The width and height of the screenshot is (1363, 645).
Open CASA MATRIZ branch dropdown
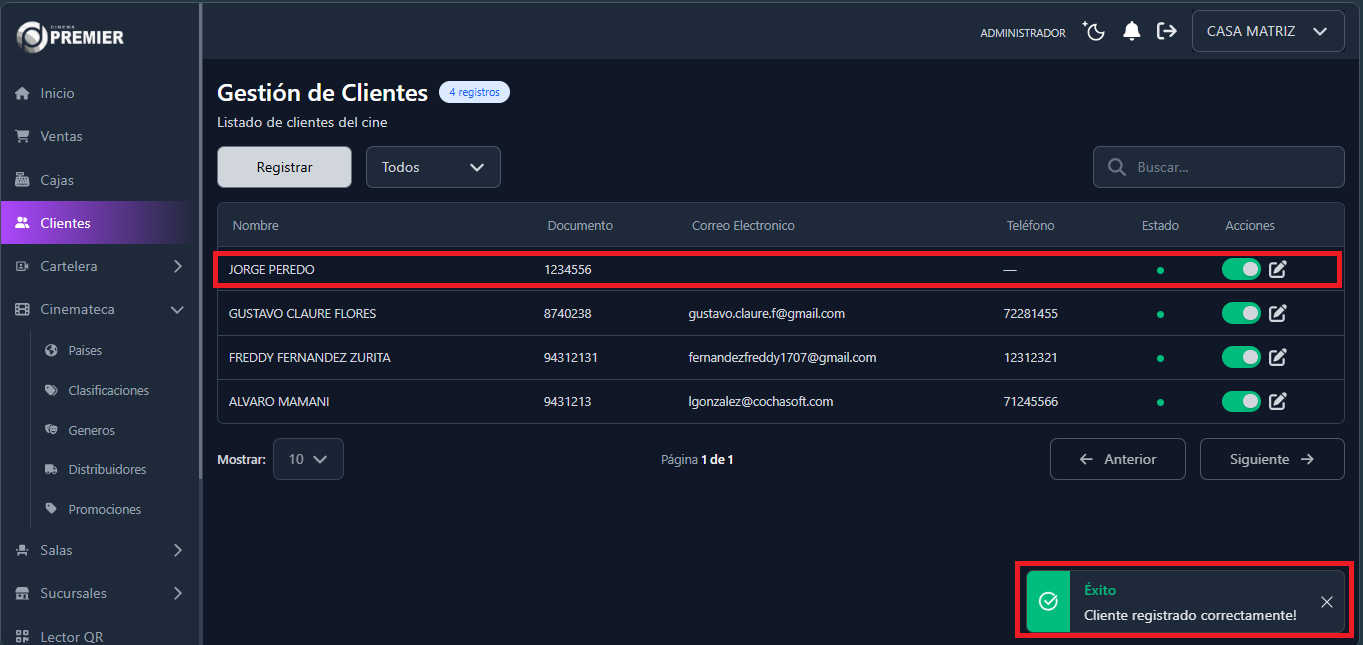(1267, 32)
